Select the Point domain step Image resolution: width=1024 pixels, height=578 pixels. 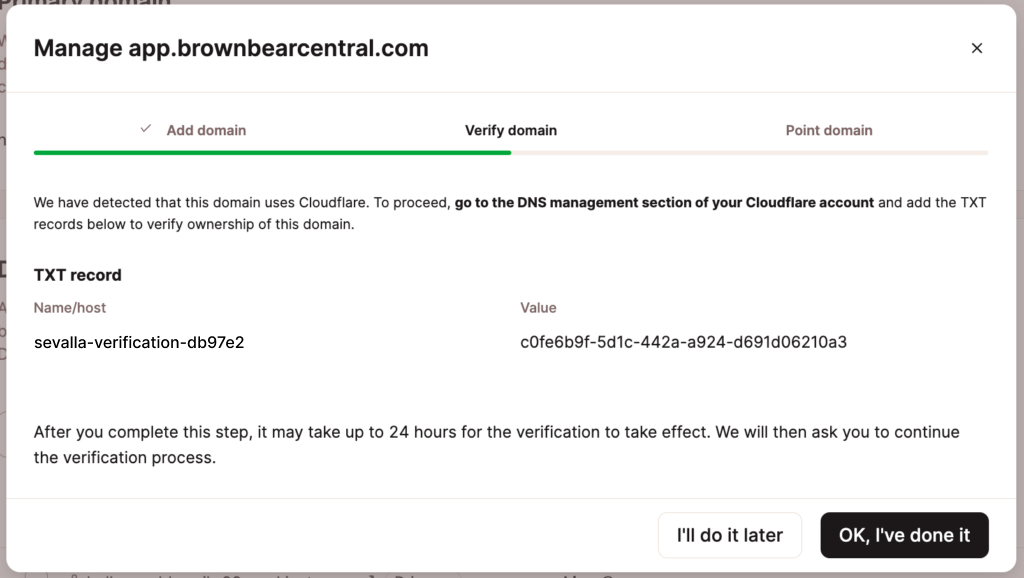point(829,130)
